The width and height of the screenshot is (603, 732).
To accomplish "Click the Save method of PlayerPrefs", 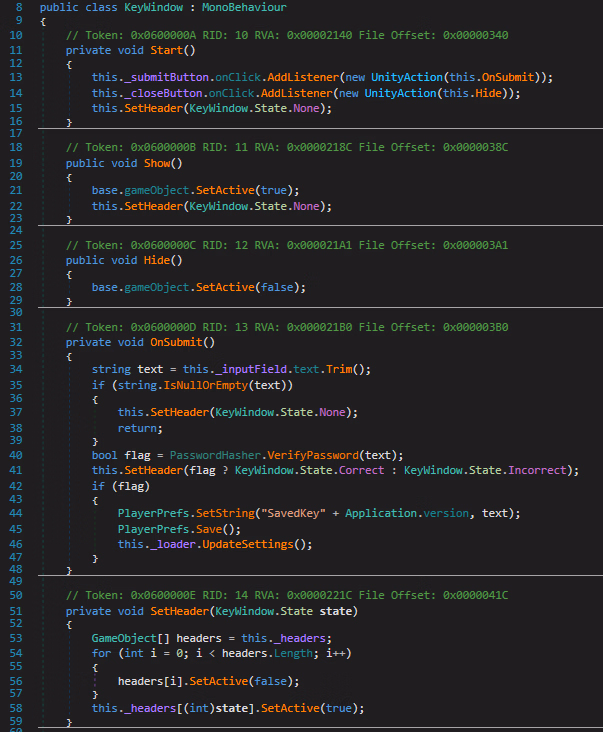I will (x=209, y=529).
